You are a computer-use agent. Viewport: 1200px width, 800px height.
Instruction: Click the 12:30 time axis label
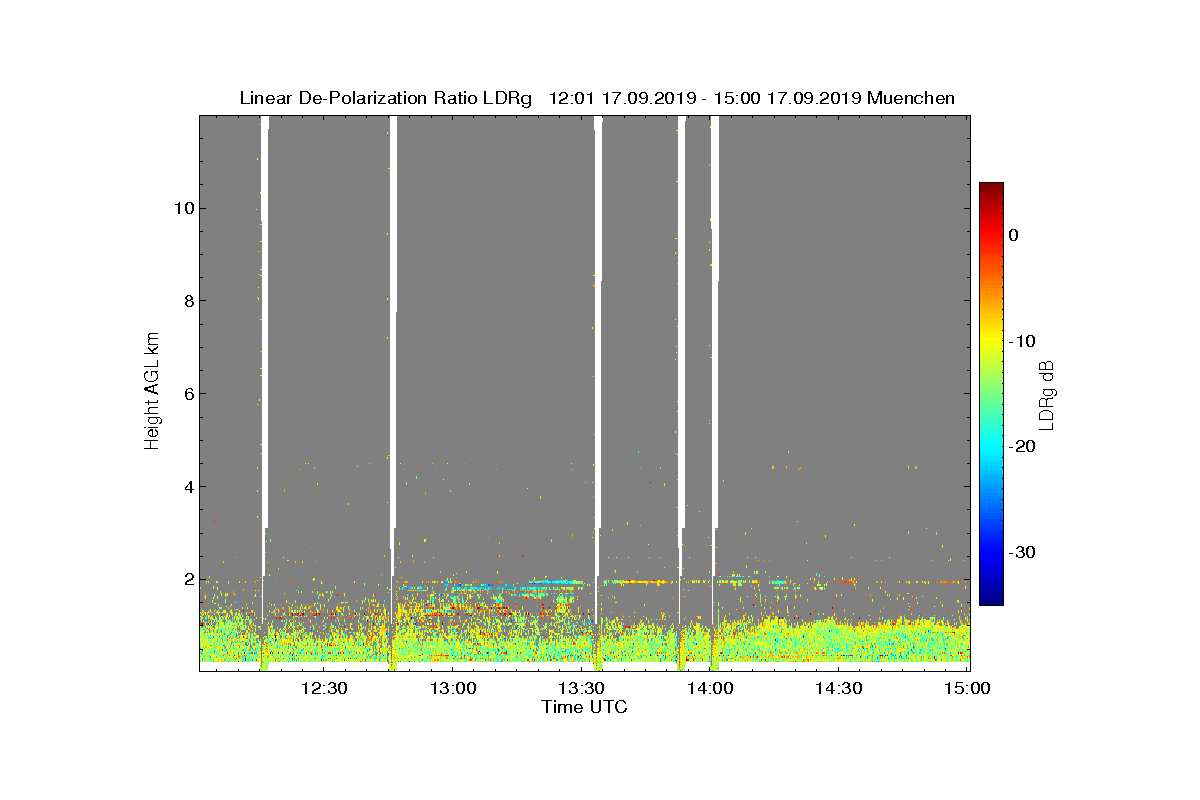(x=324, y=688)
